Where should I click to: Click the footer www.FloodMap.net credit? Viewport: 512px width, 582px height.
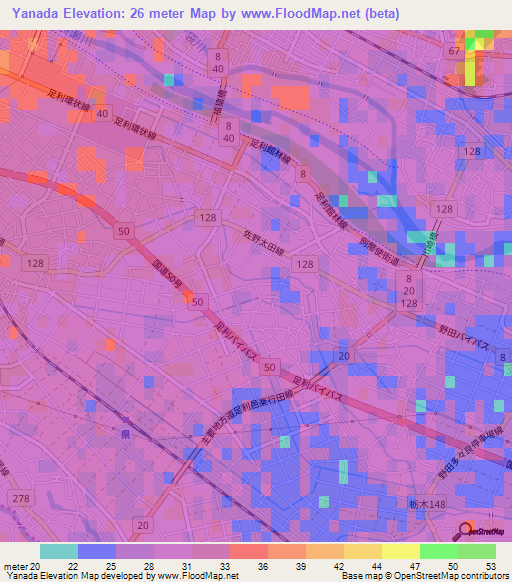point(198,576)
